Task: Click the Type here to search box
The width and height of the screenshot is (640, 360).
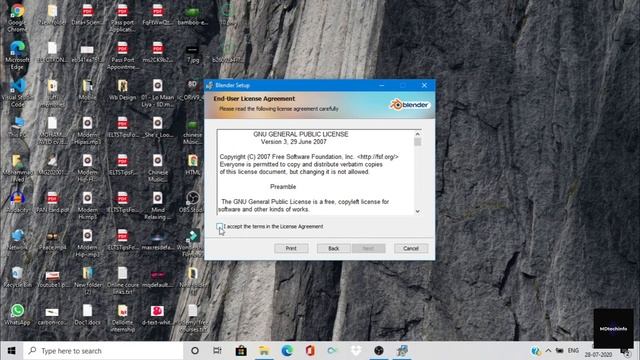Action: tap(103, 351)
